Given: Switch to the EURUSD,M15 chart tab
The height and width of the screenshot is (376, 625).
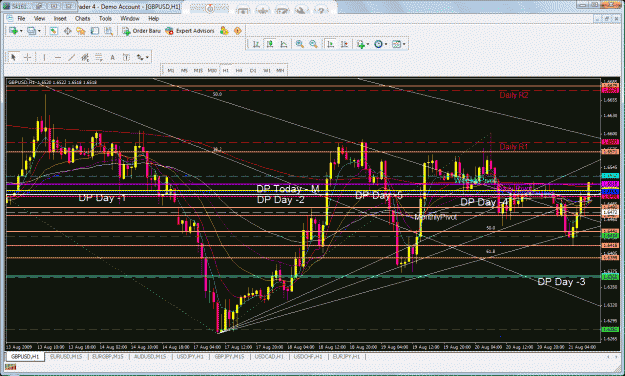Looking at the screenshot, I should point(66,356).
